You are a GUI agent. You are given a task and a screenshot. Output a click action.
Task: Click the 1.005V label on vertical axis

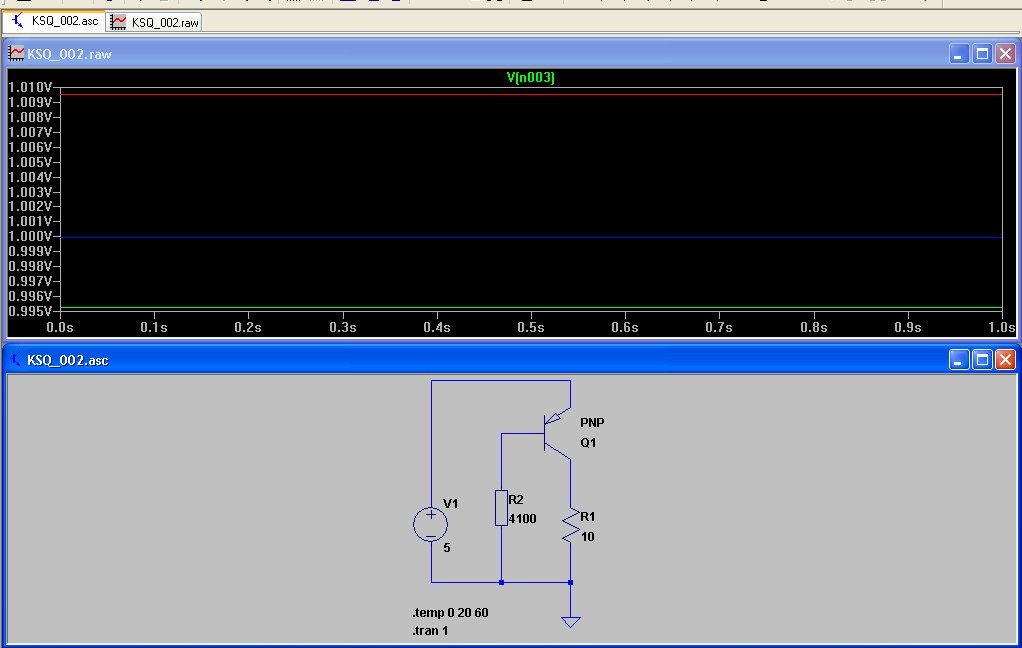[29, 162]
